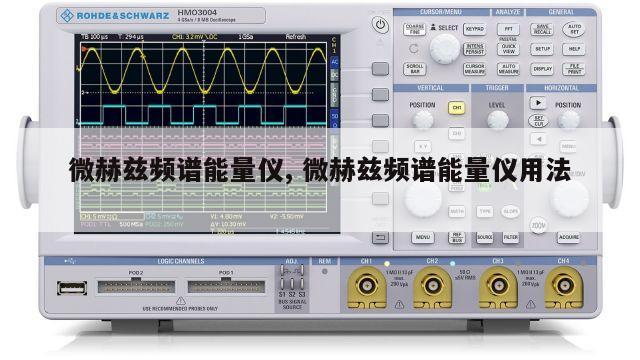Tap the QUICK VIEW button
Viewport: 640px width, 360px height.
click(509, 49)
